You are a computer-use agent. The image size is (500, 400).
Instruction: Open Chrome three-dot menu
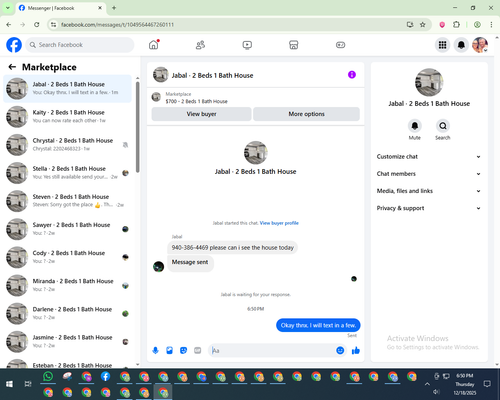click(491, 25)
